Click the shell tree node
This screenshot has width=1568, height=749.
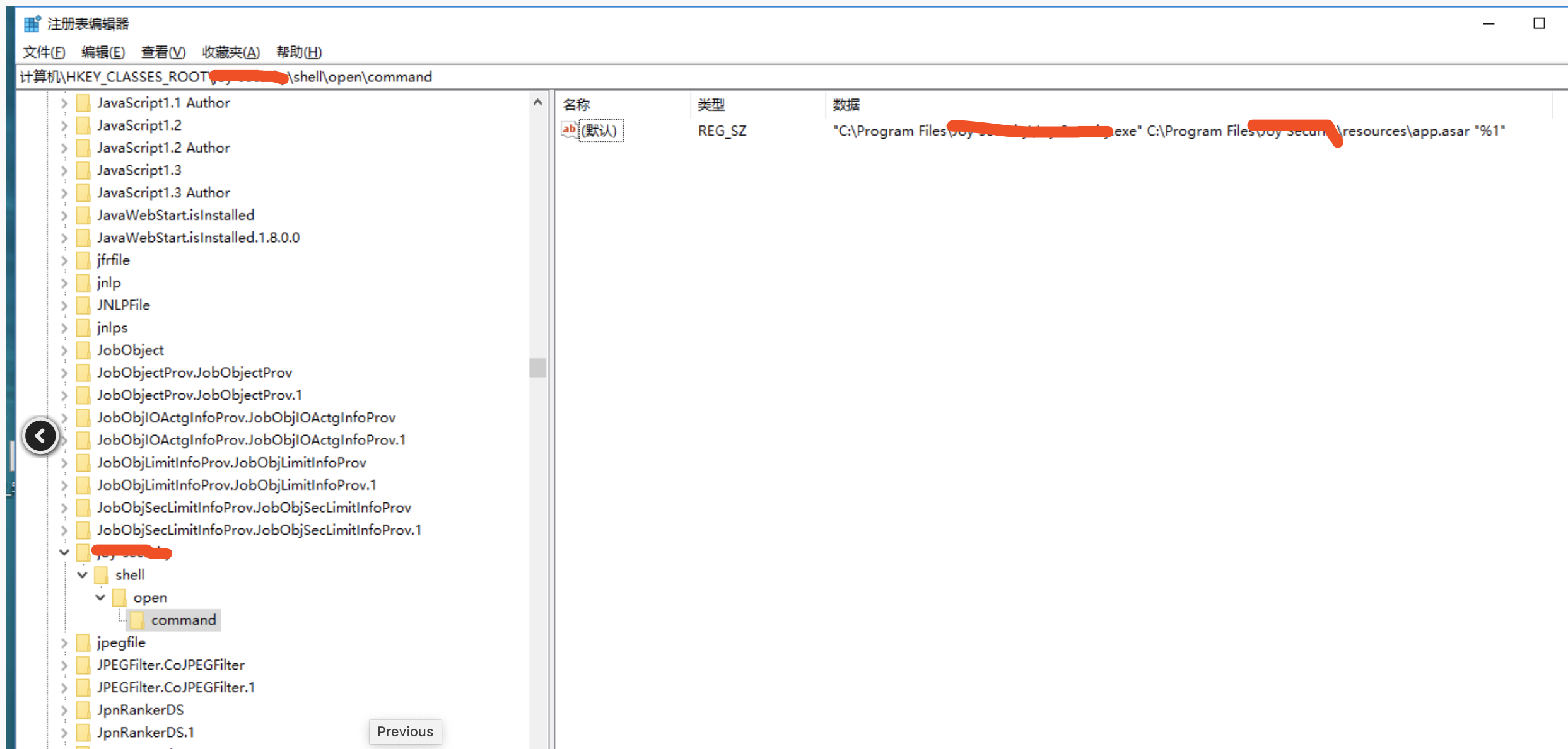(128, 574)
